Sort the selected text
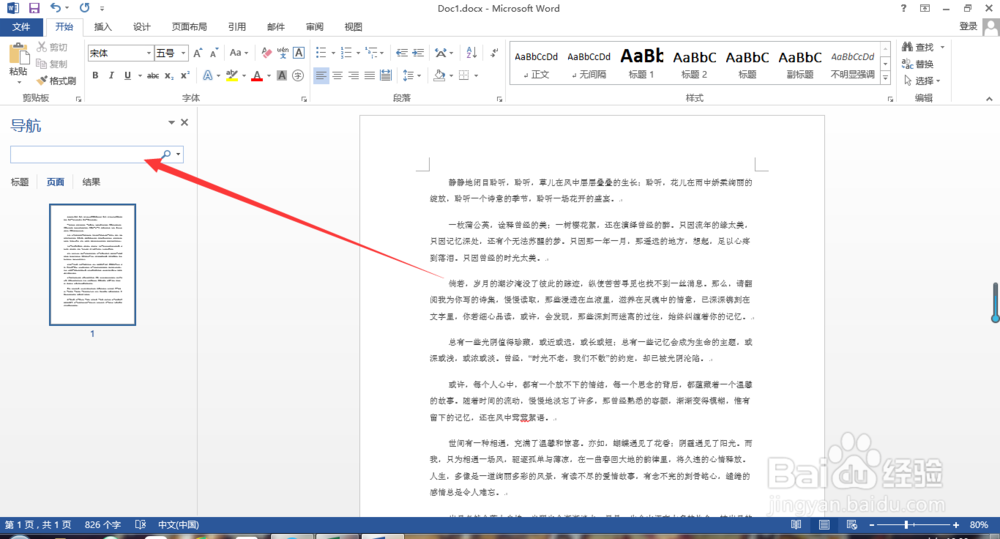The height and width of the screenshot is (539, 1000). point(471,53)
